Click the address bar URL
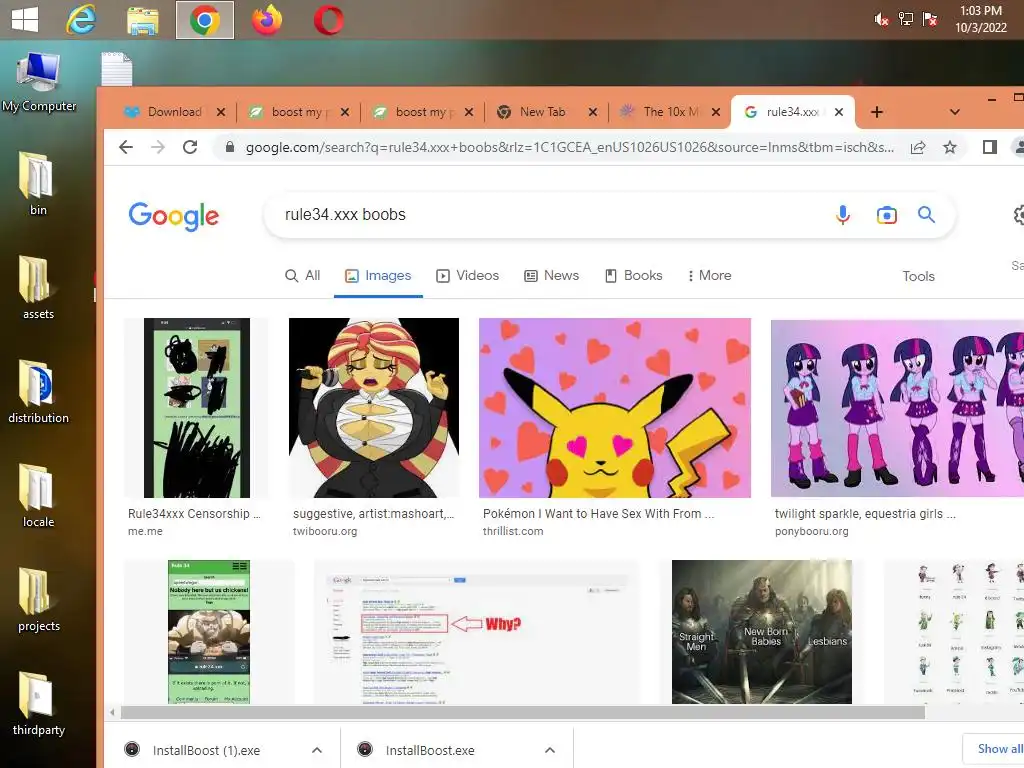The height and width of the screenshot is (768, 1024). coord(569,148)
